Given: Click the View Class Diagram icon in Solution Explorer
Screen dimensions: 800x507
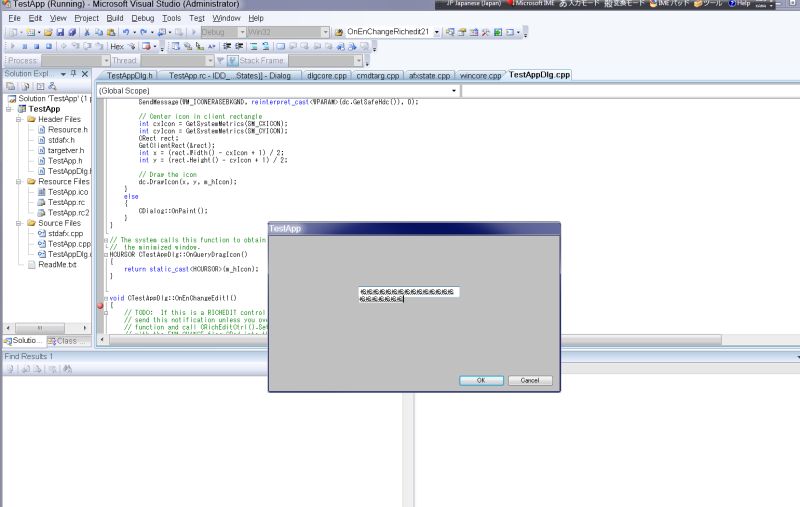Looking at the screenshot, I should 52,86.
